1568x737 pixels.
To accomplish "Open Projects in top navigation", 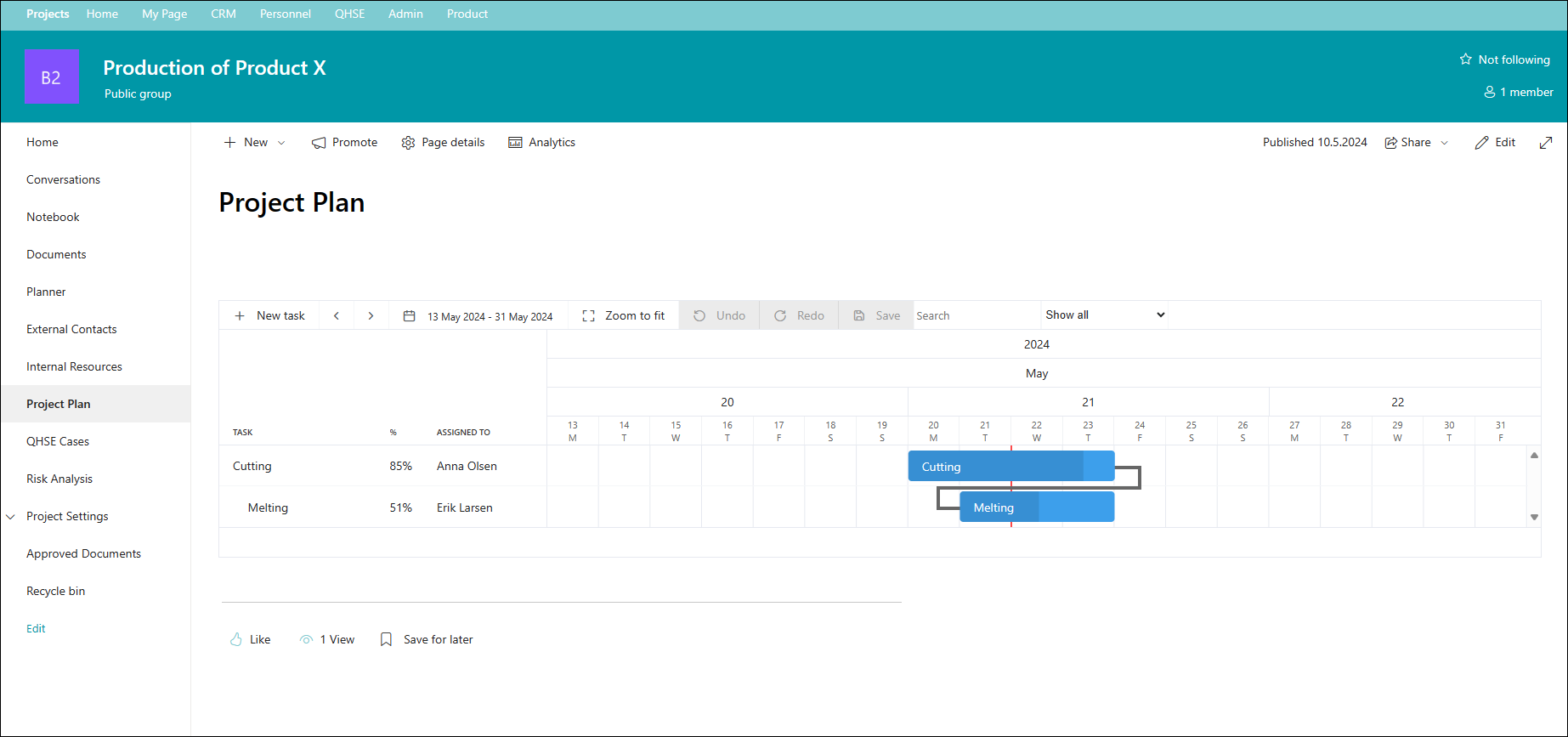I will click(48, 14).
